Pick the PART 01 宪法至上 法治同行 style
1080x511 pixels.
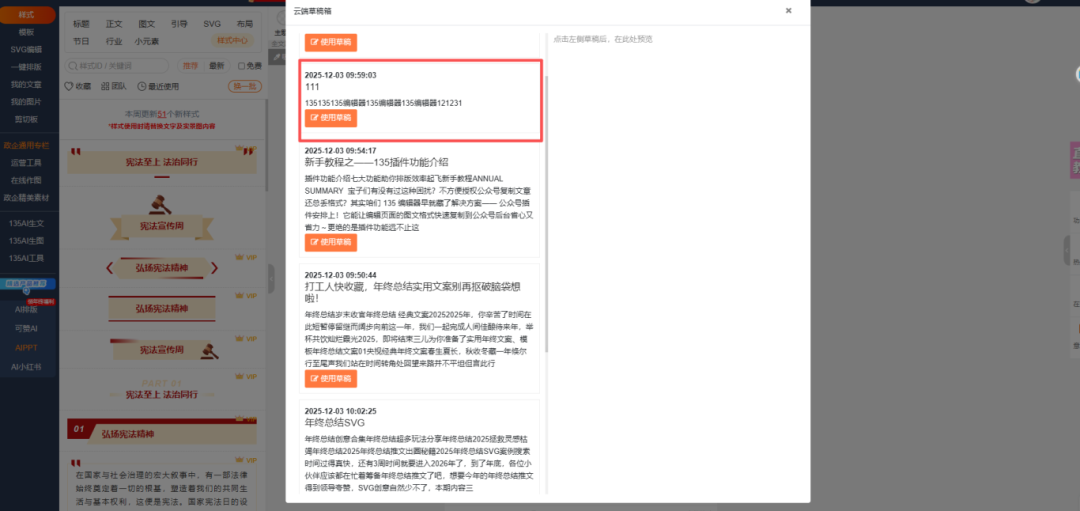pos(162,389)
